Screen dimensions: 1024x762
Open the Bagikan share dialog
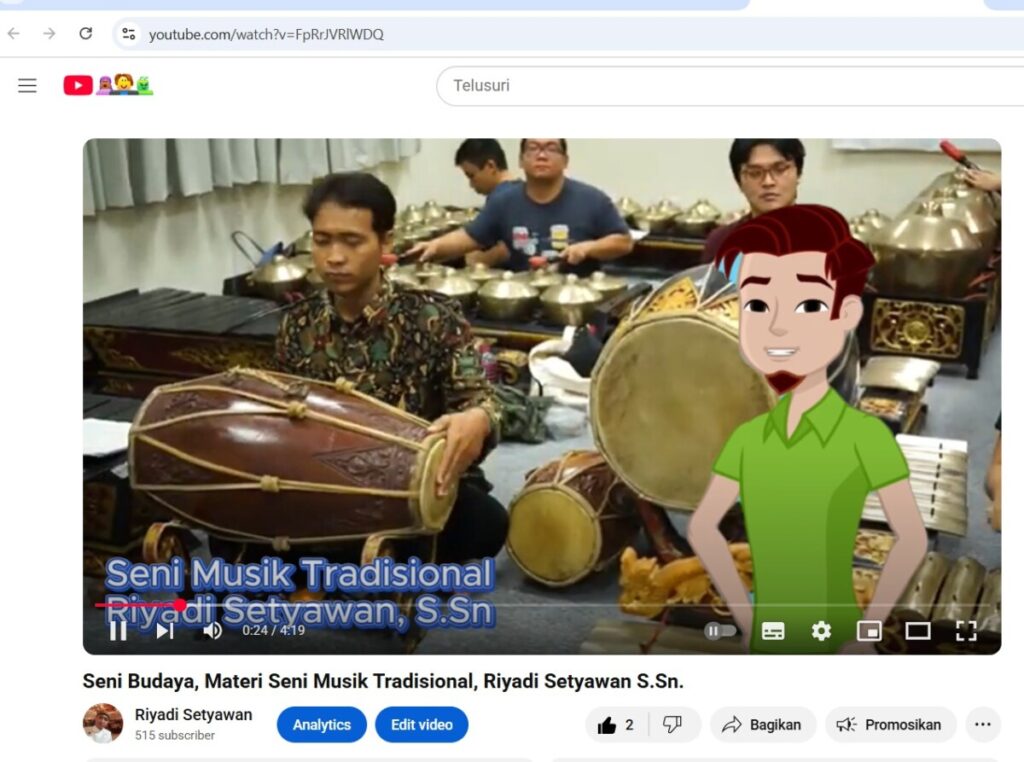point(762,725)
